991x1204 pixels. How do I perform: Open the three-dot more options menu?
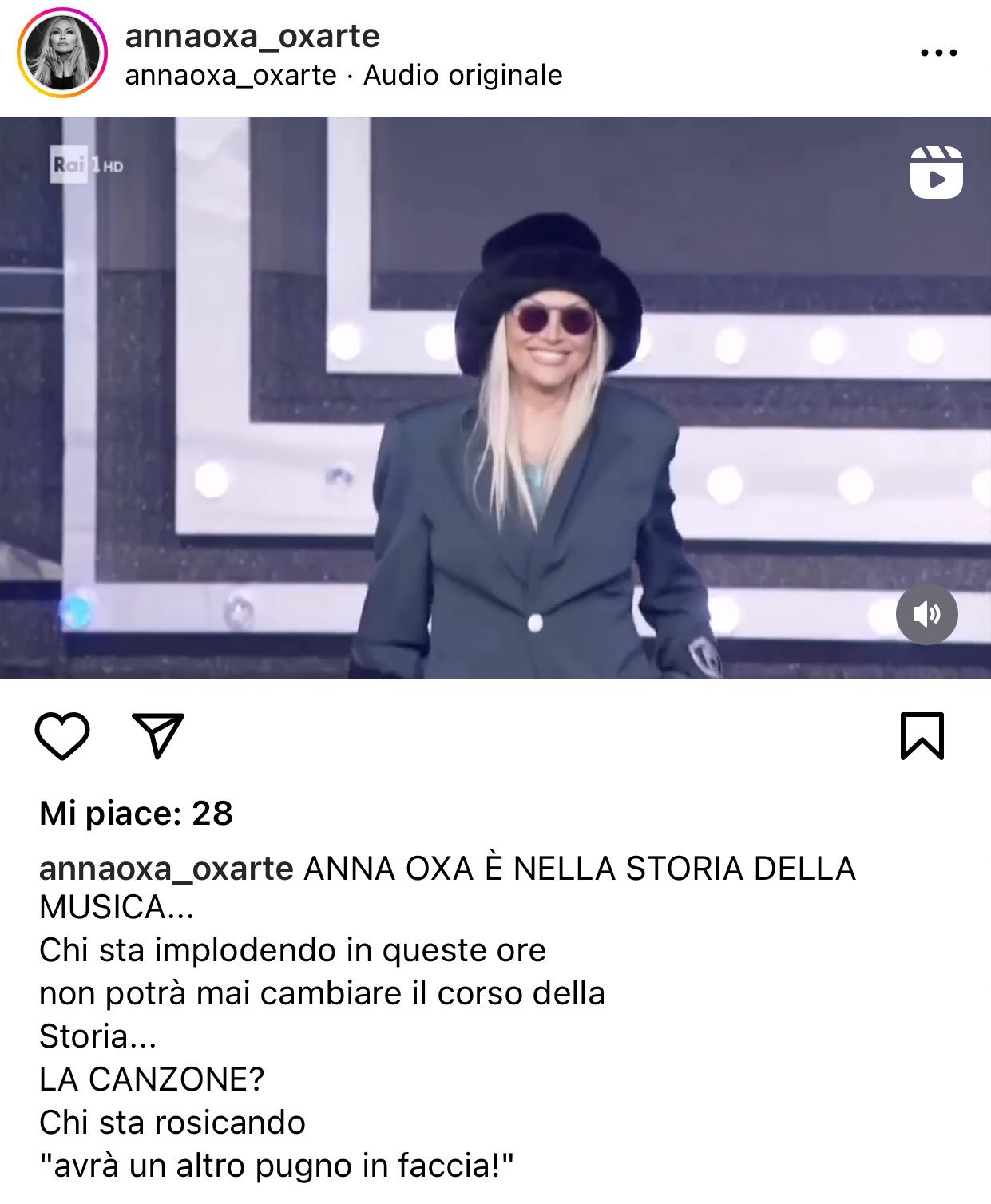click(x=938, y=53)
